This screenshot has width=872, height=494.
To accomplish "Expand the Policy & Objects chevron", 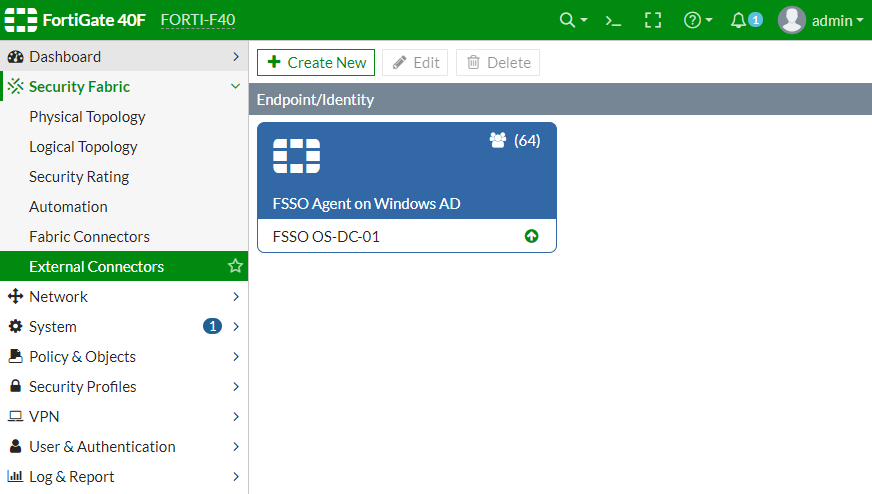I will pyautogui.click(x=236, y=357).
